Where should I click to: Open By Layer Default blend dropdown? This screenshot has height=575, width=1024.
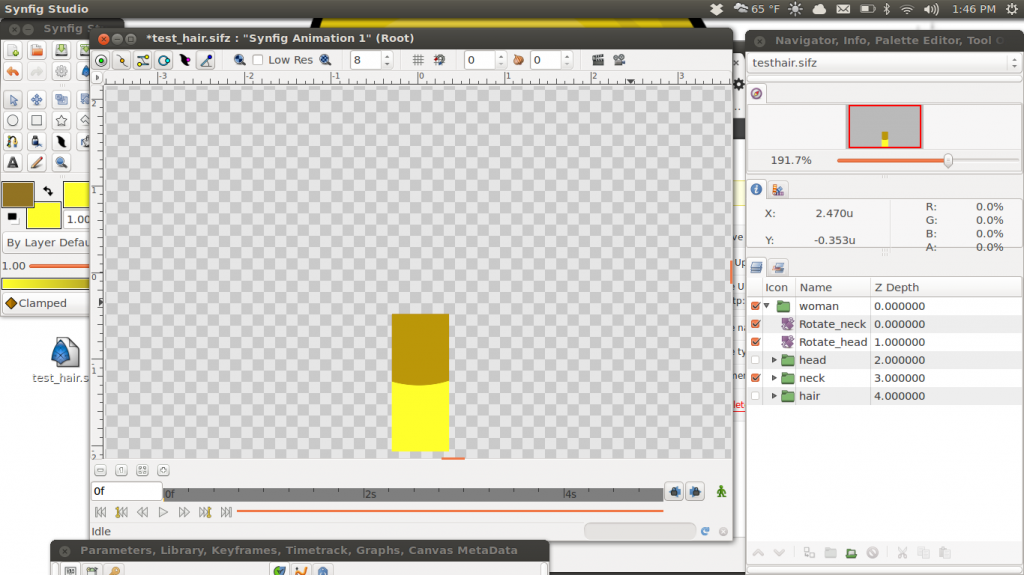click(x=46, y=242)
